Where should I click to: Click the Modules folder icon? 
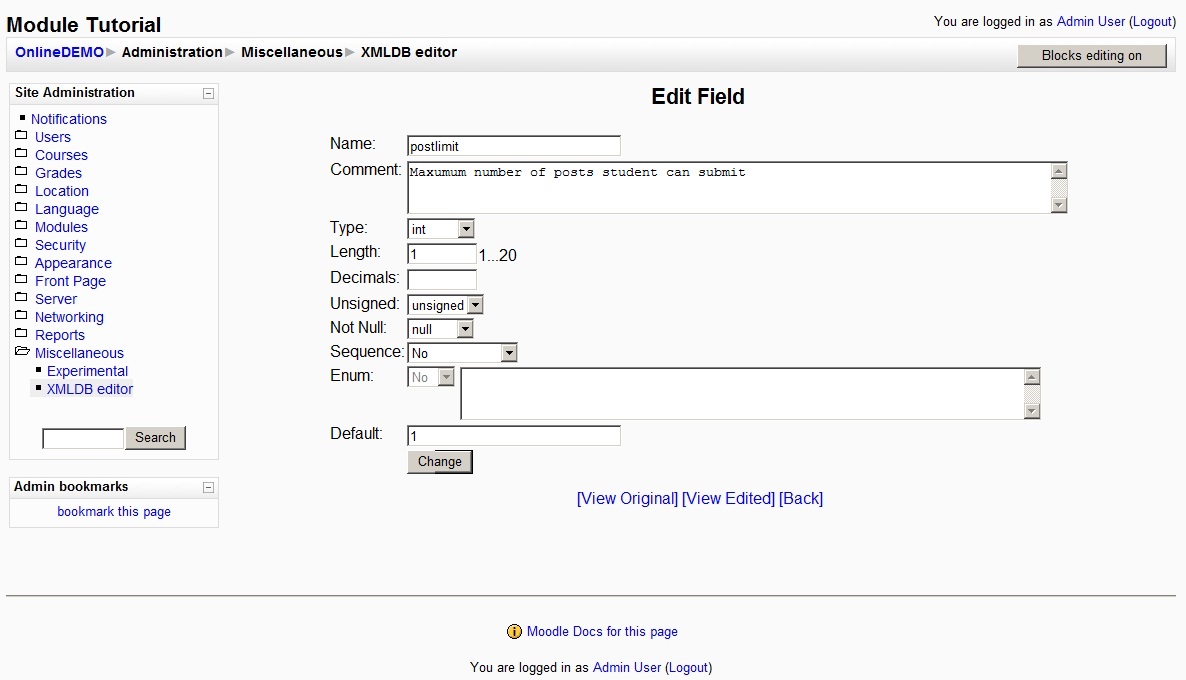pos(23,227)
